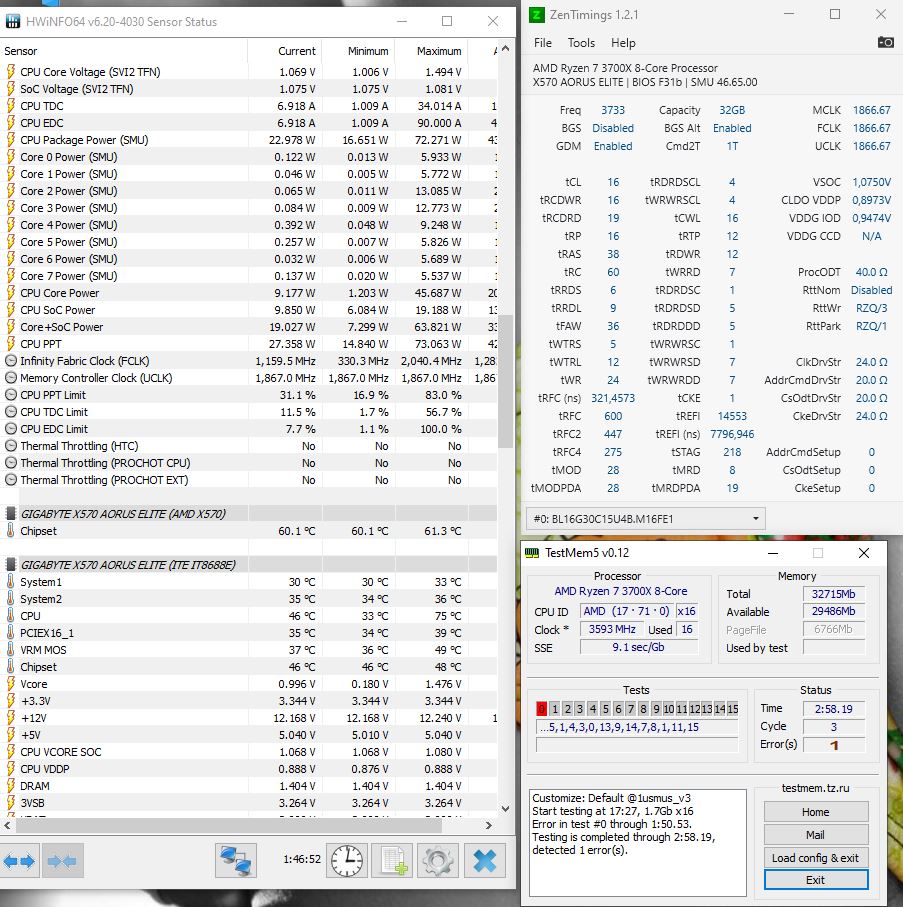Click the thermometer icon beside VRM MOS
Image resolution: width=903 pixels, height=907 pixels.
tap(10, 650)
